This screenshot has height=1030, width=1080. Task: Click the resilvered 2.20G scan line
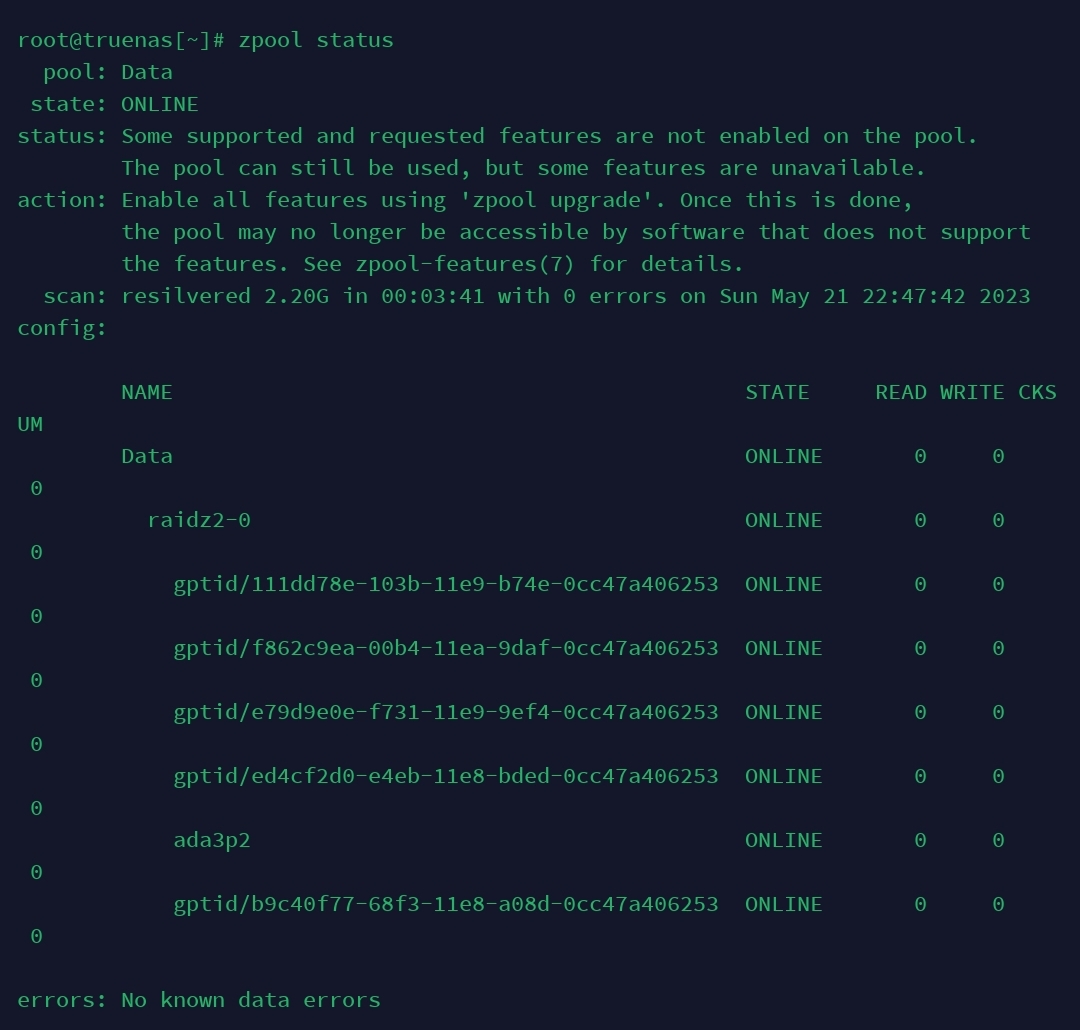point(576,296)
